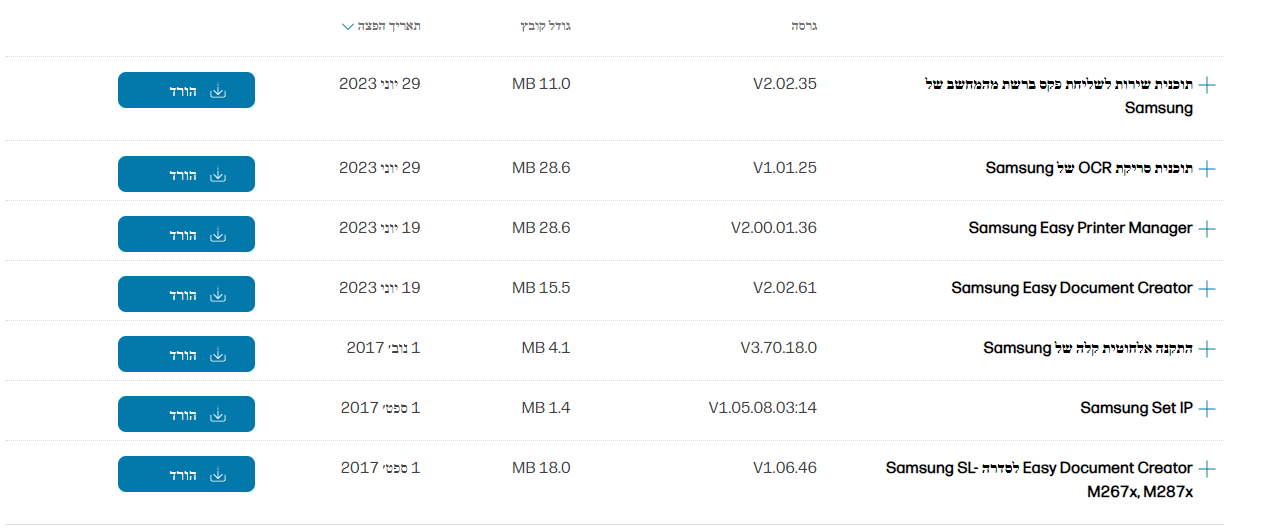This screenshot has width=1280, height=531.
Task: Click download icon in the 4.1 MB row
Action: click(x=218, y=354)
